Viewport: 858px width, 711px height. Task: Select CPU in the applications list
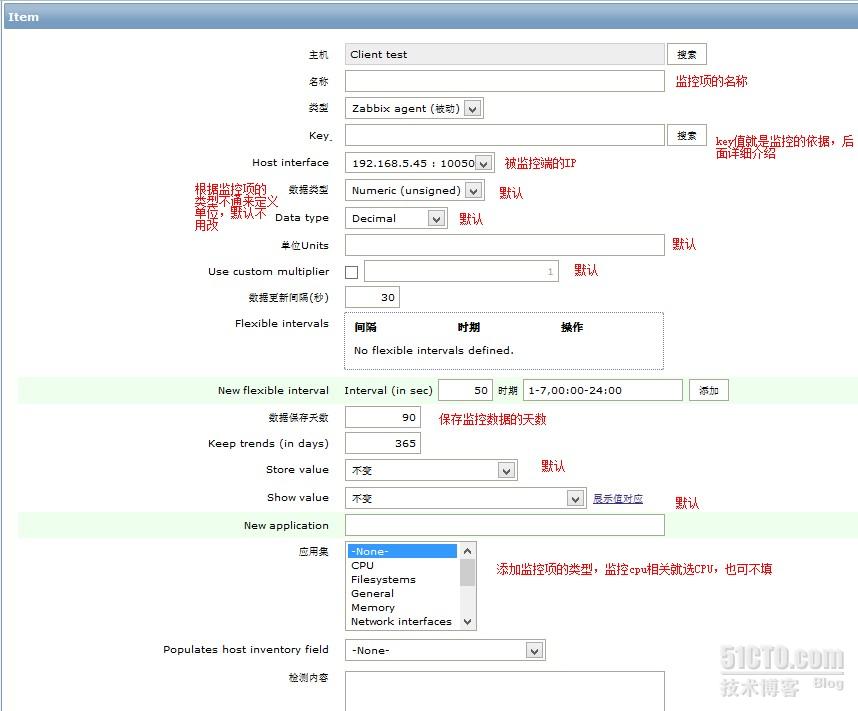tap(402, 565)
